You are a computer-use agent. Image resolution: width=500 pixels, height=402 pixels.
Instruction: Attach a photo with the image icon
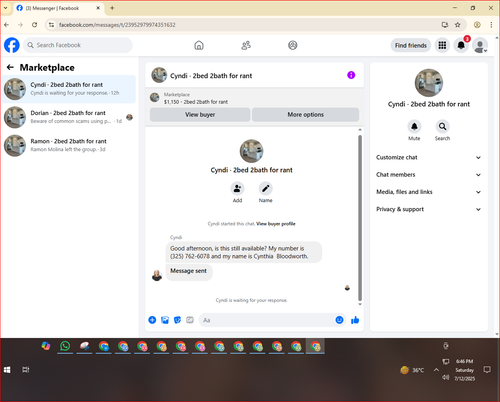click(x=165, y=320)
